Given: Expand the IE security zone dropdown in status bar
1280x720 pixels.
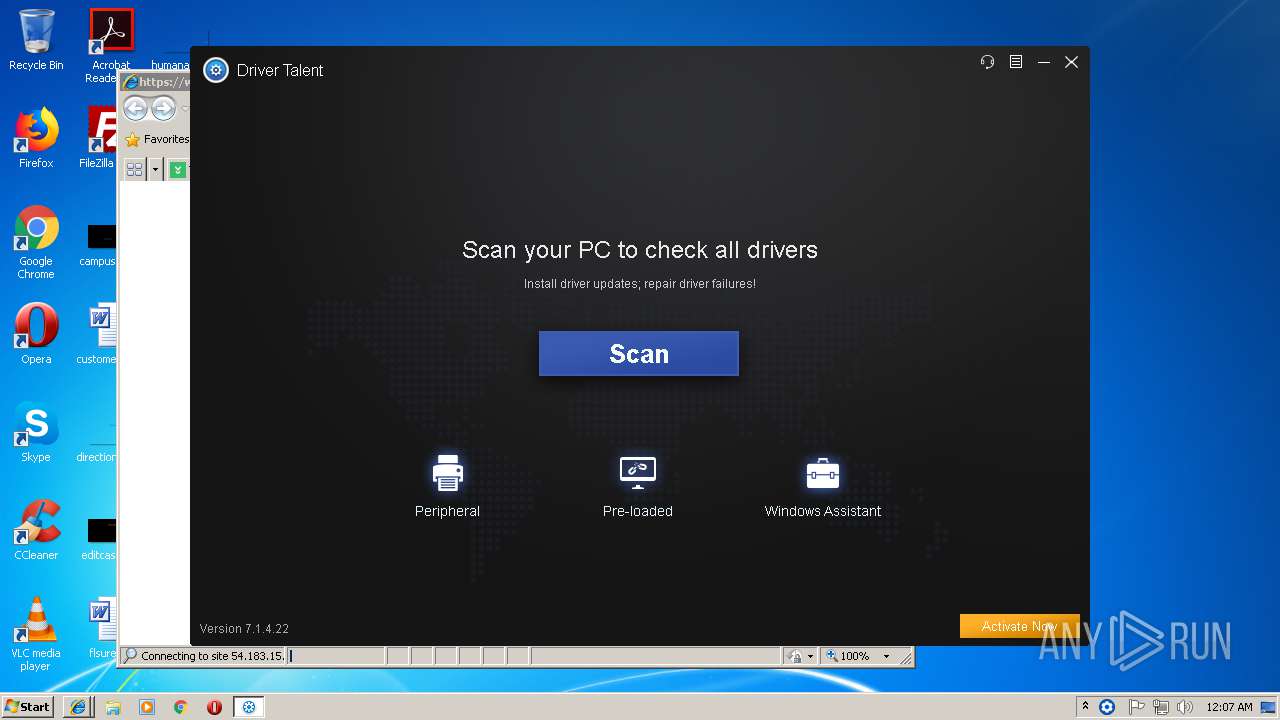Looking at the screenshot, I should pos(810,656).
